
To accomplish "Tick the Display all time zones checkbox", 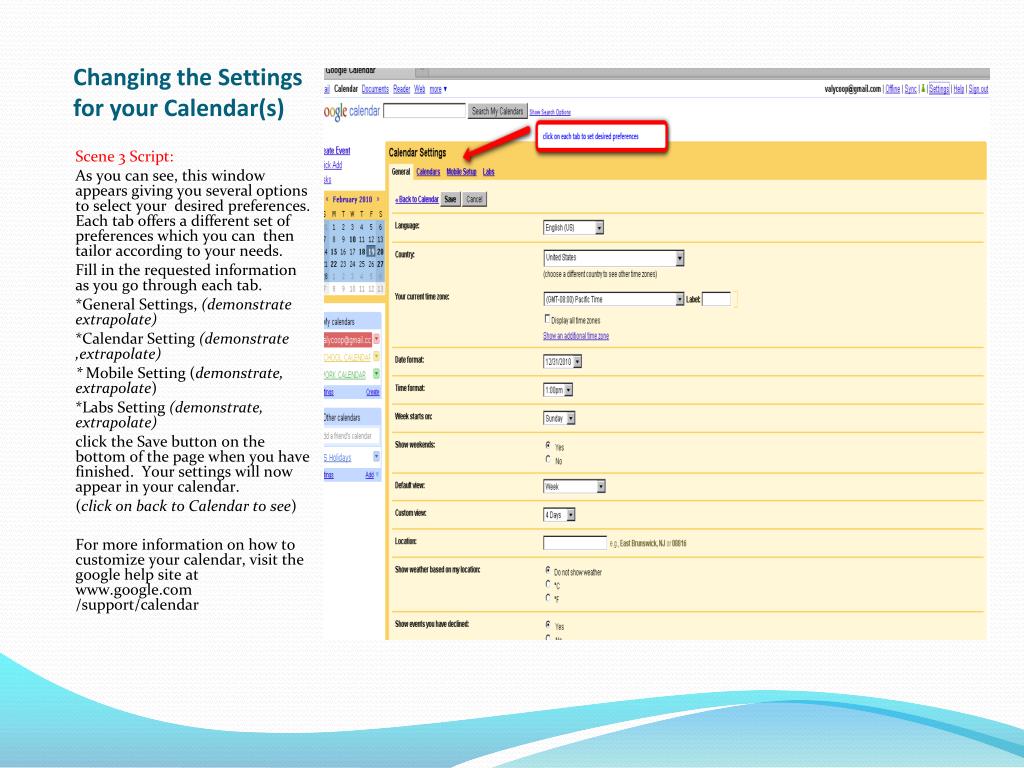I will [x=547, y=319].
